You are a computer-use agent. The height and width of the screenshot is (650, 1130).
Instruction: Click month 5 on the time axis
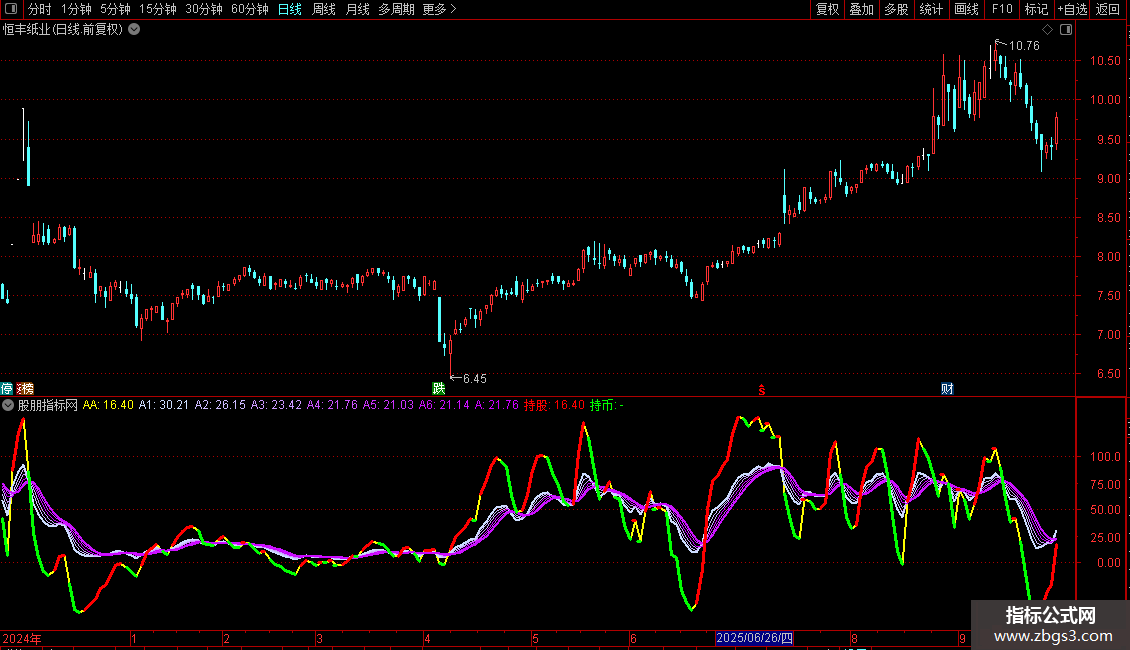[535, 639]
